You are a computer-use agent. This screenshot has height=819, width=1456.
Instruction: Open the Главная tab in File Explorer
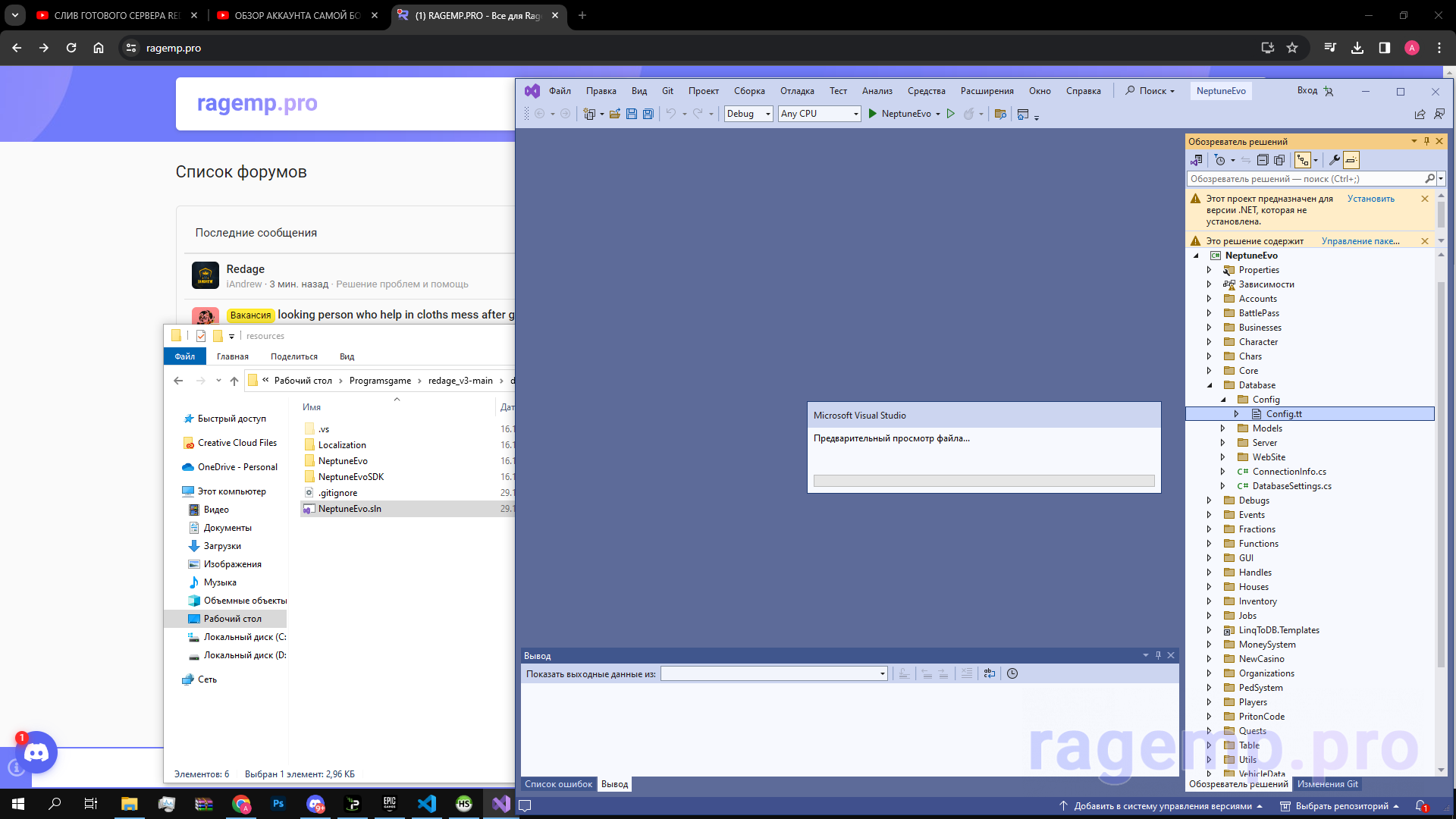point(233,356)
